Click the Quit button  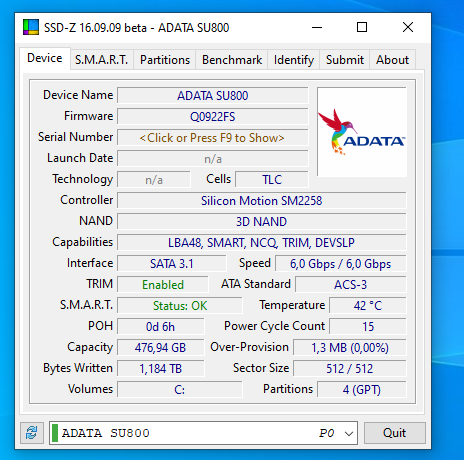pyautogui.click(x=394, y=433)
